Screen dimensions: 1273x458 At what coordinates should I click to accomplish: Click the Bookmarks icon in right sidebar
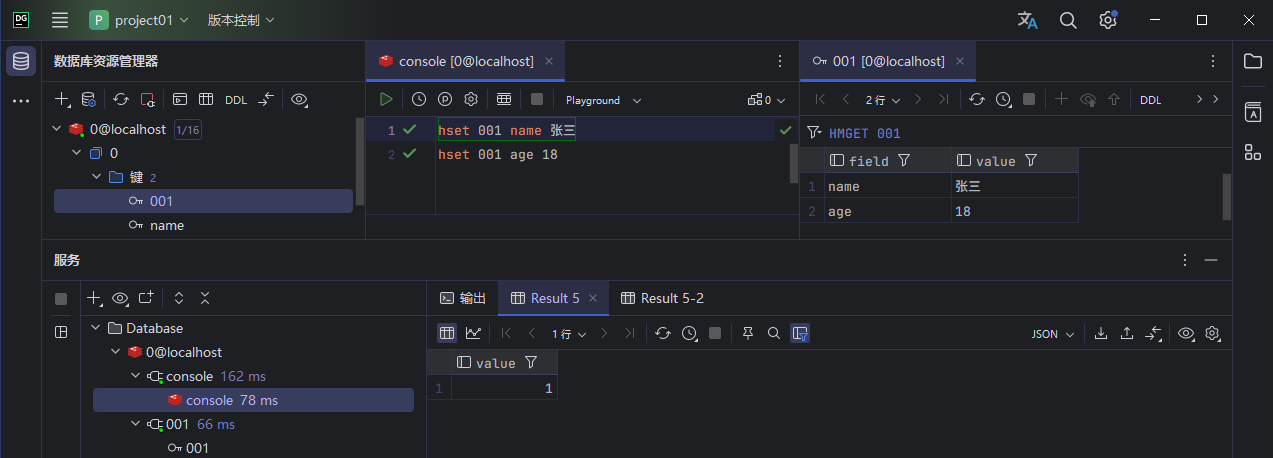pos(1252,111)
